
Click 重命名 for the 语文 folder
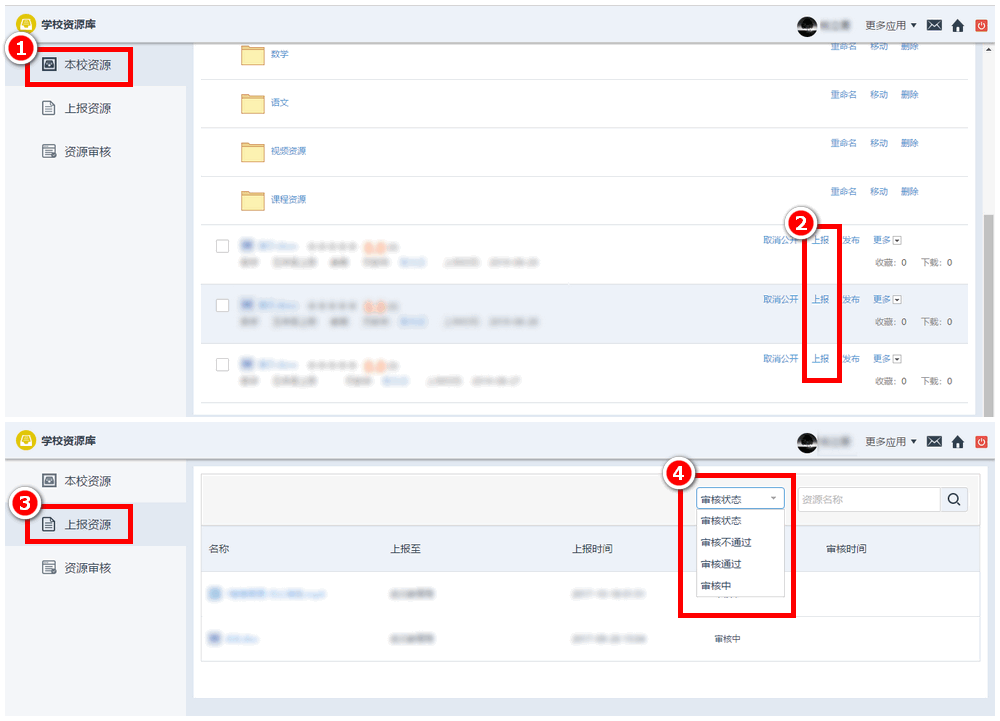tap(843, 95)
